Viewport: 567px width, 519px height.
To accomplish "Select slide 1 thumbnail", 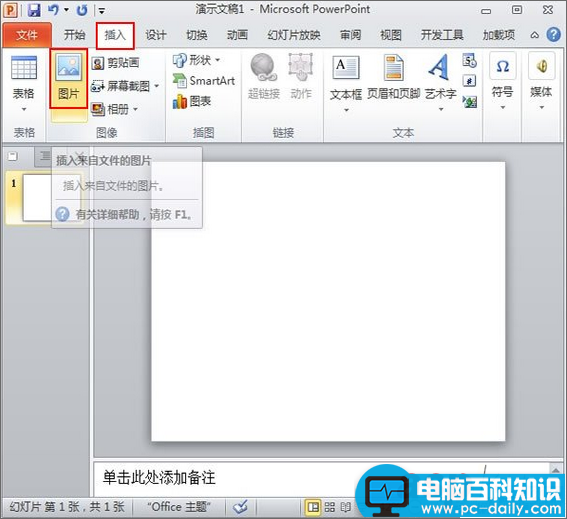I will point(43,198).
